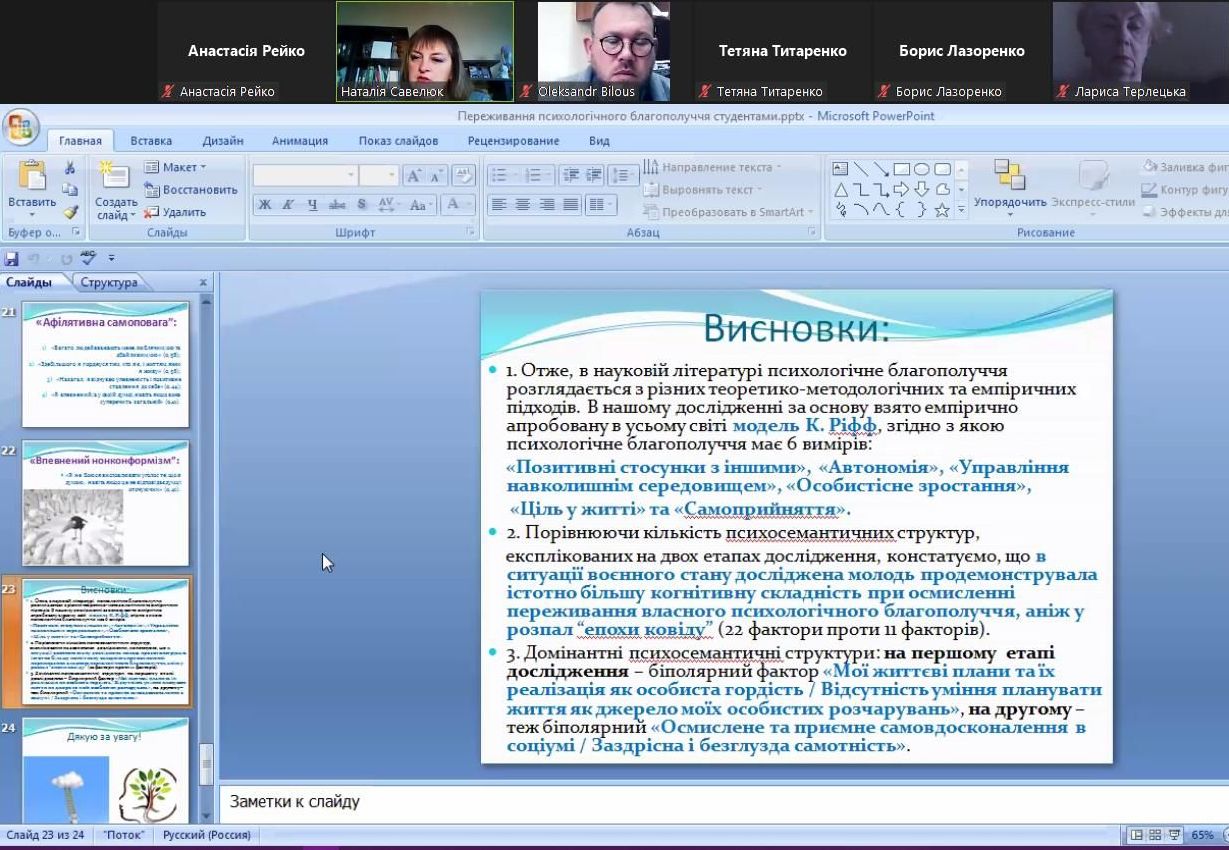Click the Paste (Вставить) icon

click(x=32, y=185)
